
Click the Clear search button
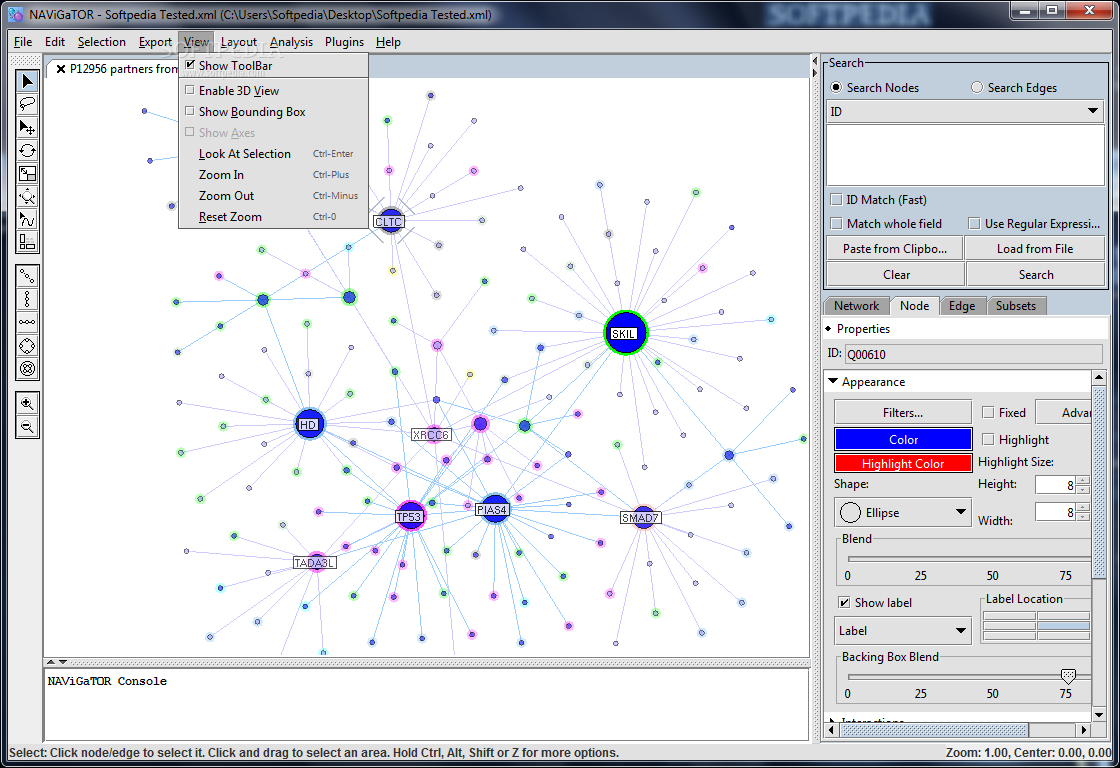click(x=896, y=274)
